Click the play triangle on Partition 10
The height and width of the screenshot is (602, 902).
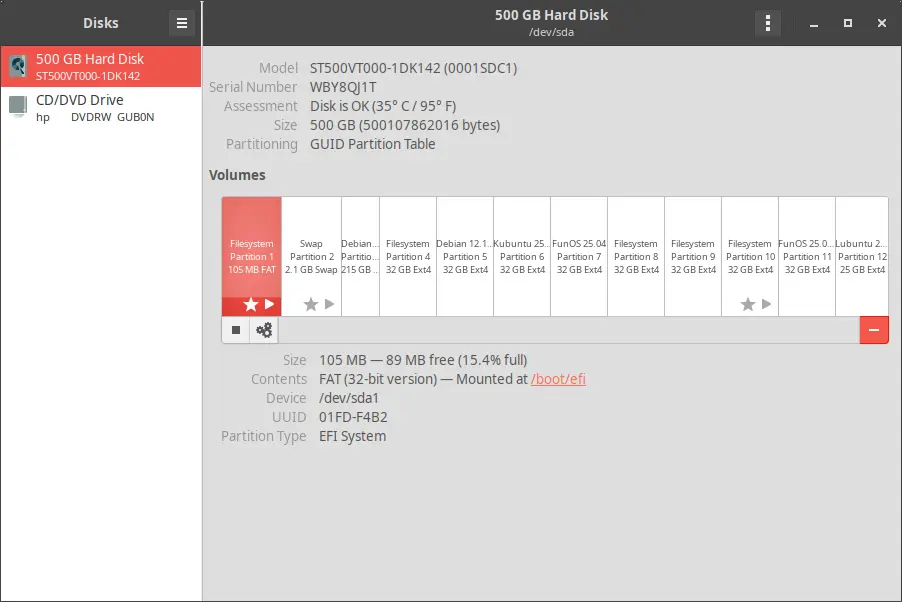pos(766,304)
